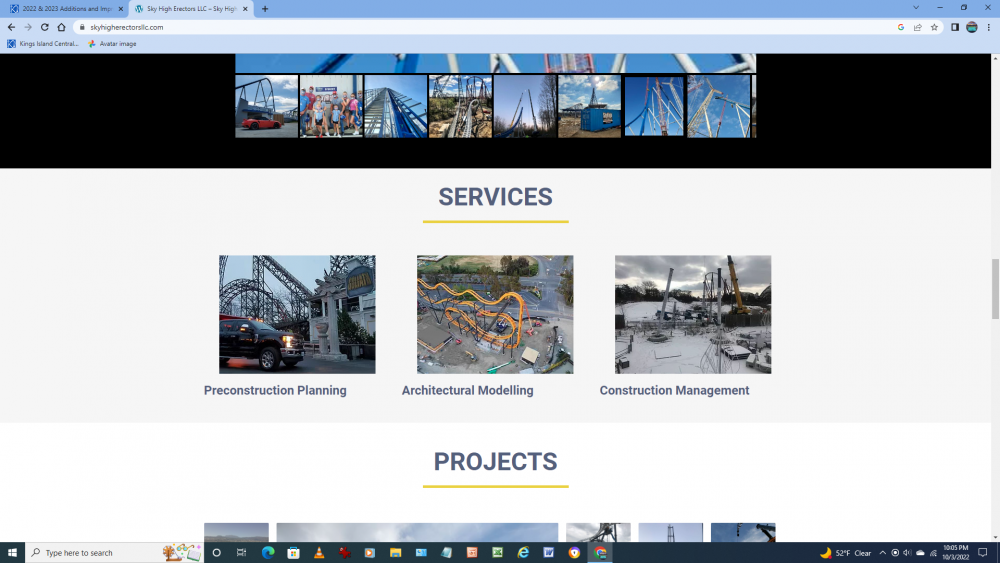The image size is (1000, 563).
Task: Open the browser side panel icon
Action: coord(955,27)
